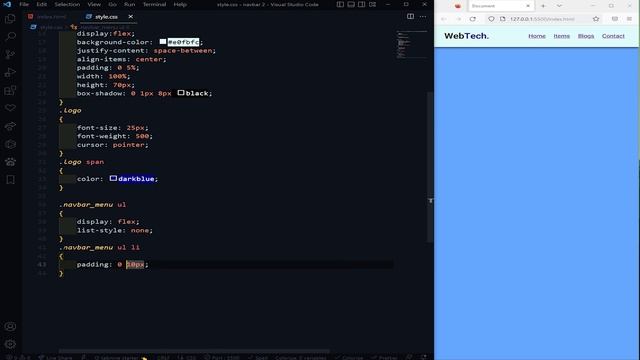The width and height of the screenshot is (640, 360).
Task: Open the list all tabs dropdown
Action: pos(559,6)
